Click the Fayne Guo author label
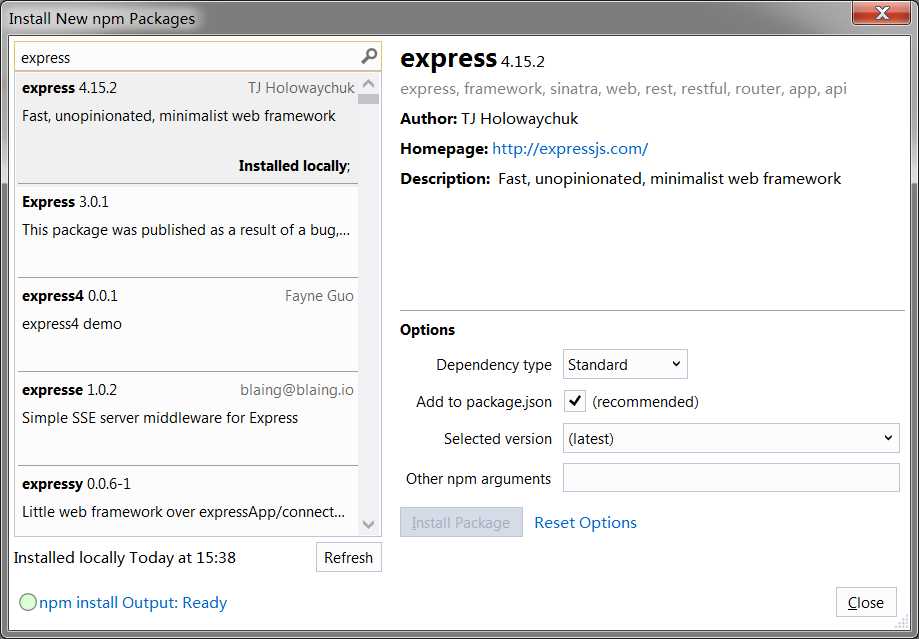This screenshot has height=639, width=919. pyautogui.click(x=319, y=296)
